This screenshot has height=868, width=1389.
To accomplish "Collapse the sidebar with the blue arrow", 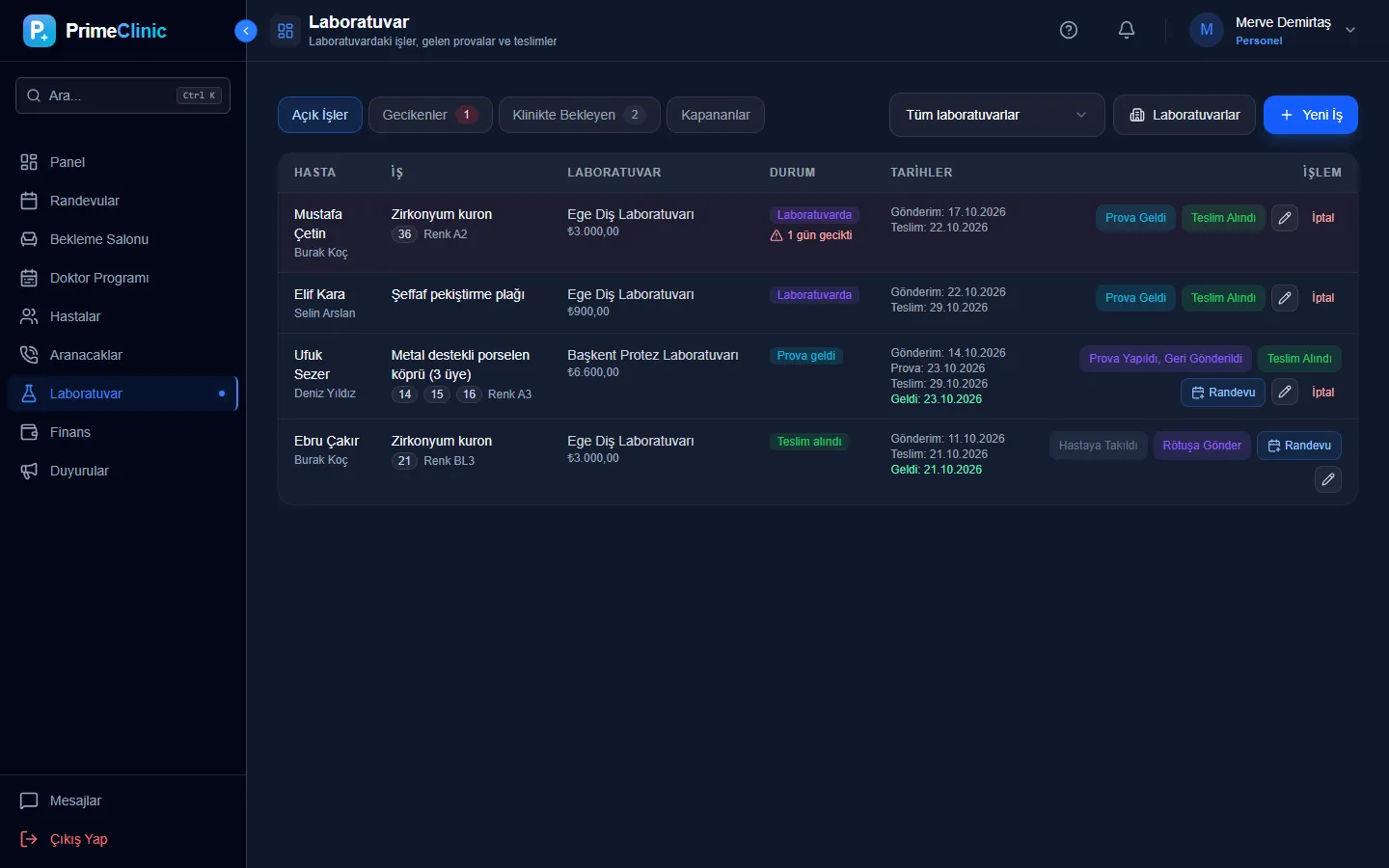I will pos(246,31).
